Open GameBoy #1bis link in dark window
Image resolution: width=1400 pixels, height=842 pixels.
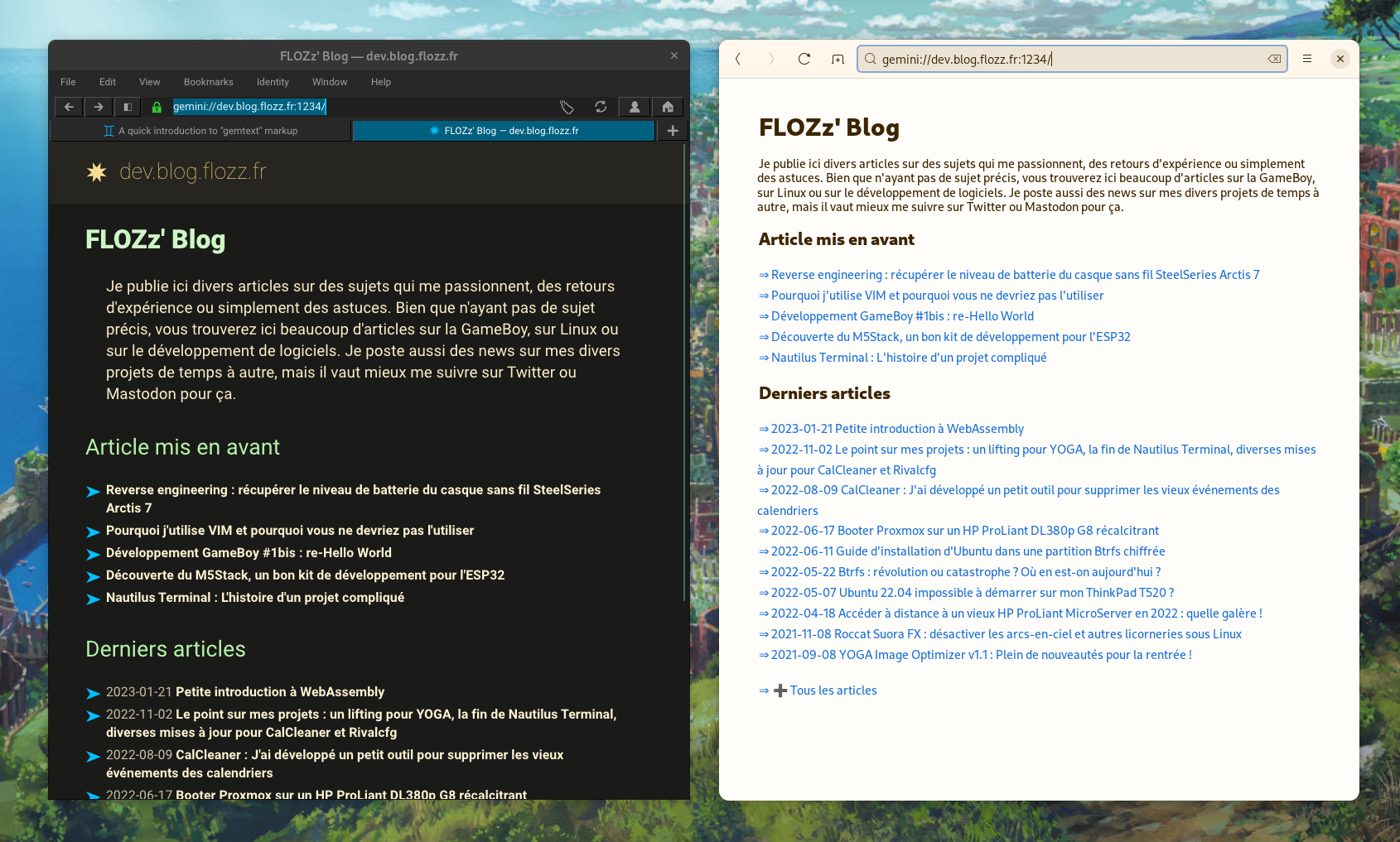click(x=249, y=553)
